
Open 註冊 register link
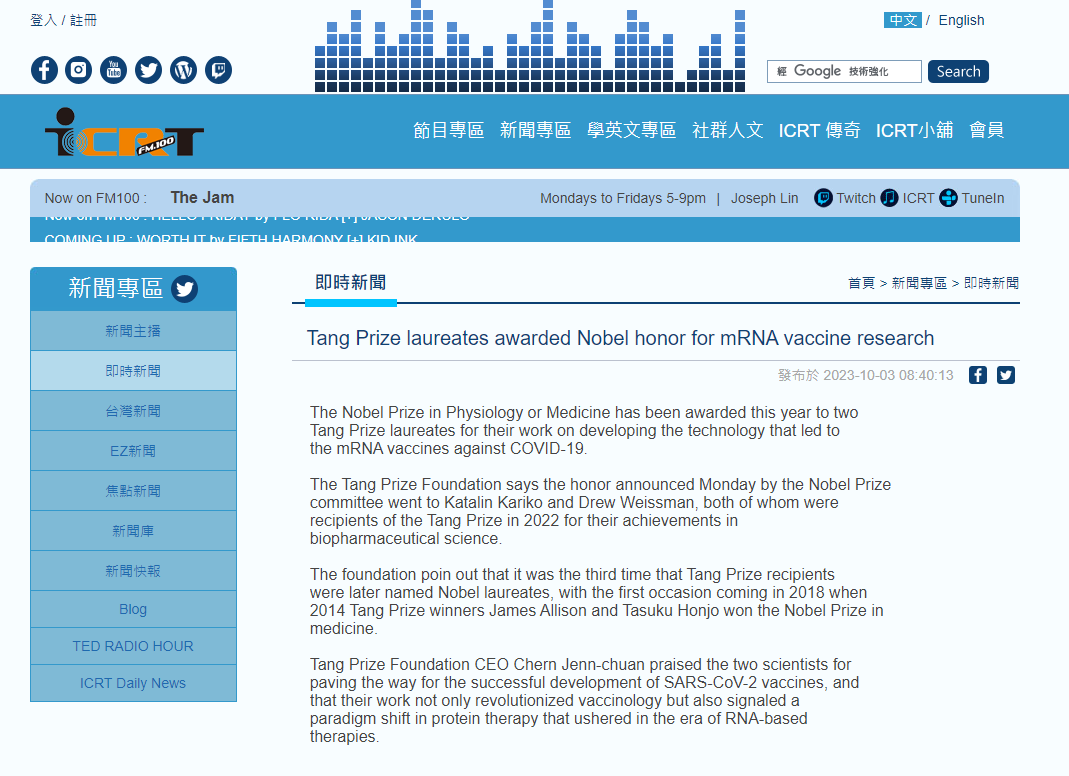point(83,20)
